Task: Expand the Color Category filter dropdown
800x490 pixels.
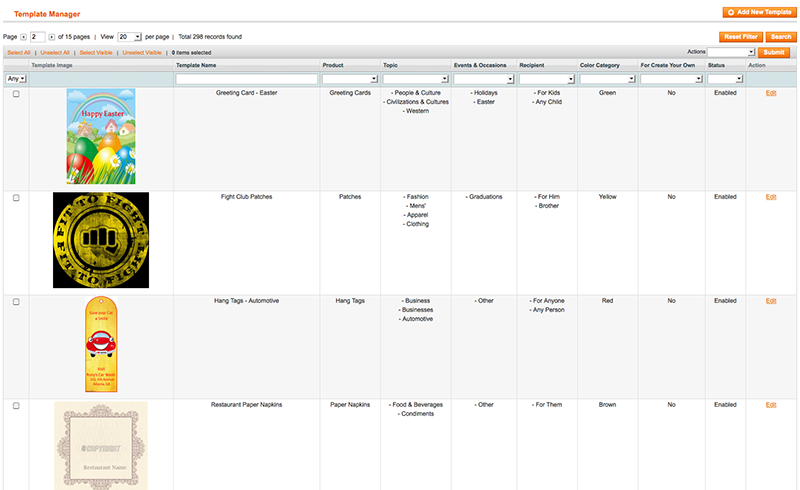Action: click(607, 78)
